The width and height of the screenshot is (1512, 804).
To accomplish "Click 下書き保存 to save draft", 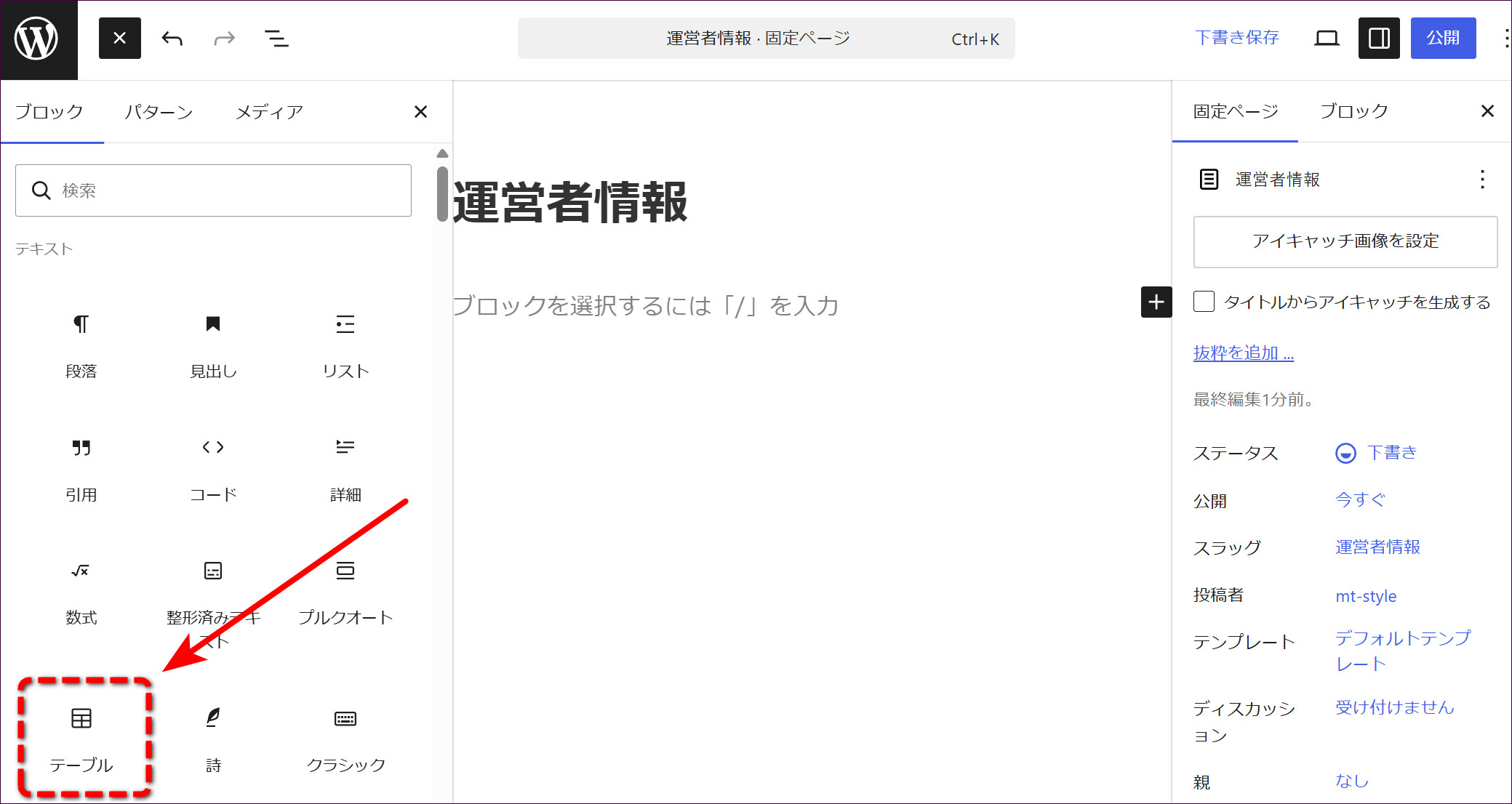I will point(1236,38).
